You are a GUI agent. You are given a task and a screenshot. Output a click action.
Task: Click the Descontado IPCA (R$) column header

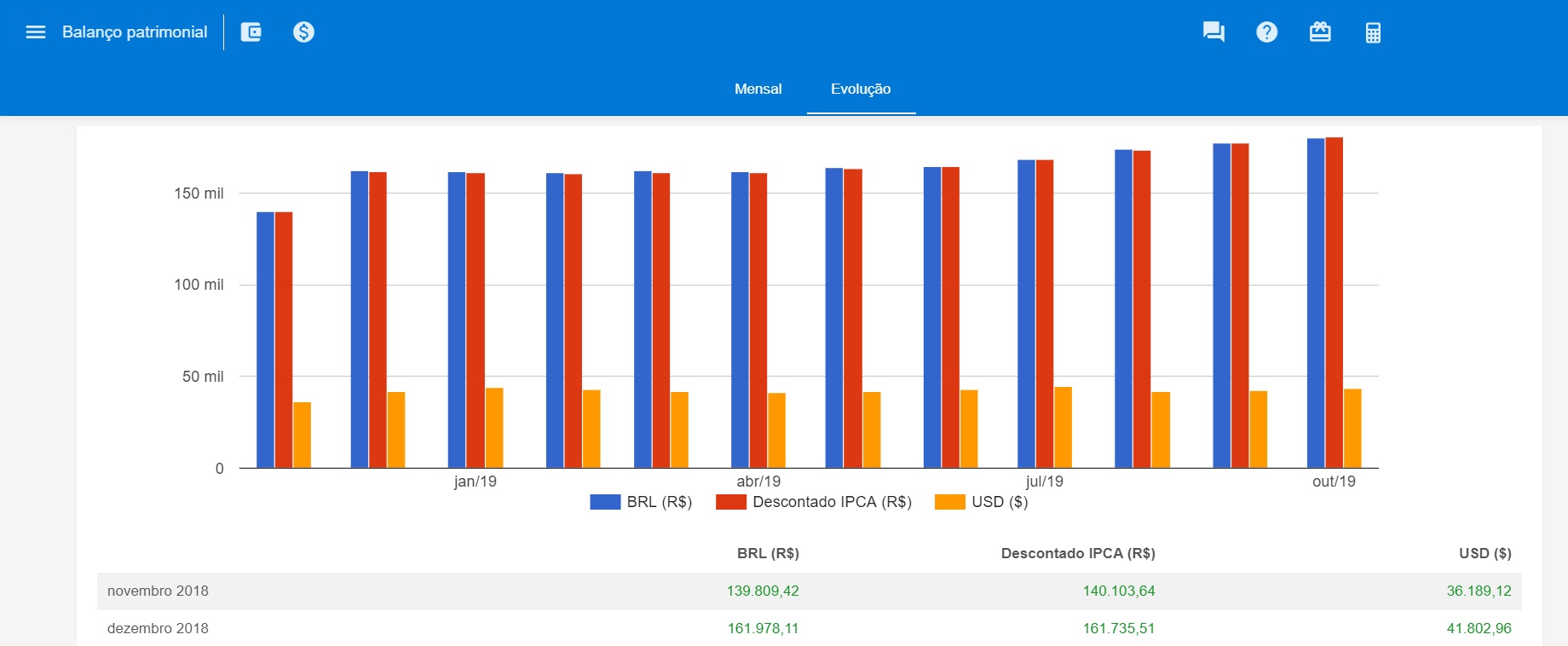(1078, 553)
